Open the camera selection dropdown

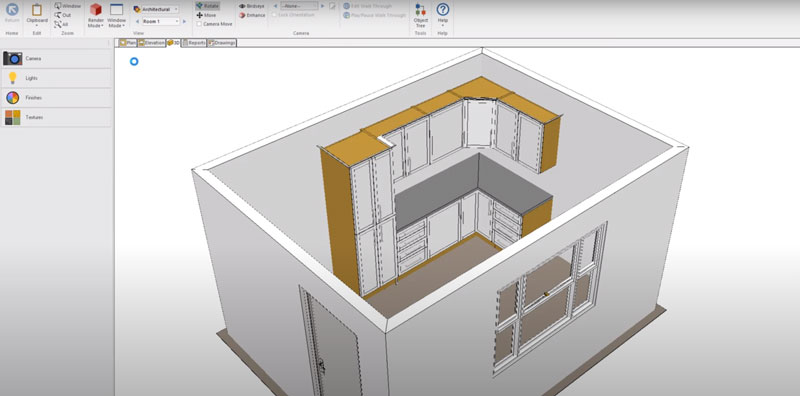pyautogui.click(x=299, y=6)
